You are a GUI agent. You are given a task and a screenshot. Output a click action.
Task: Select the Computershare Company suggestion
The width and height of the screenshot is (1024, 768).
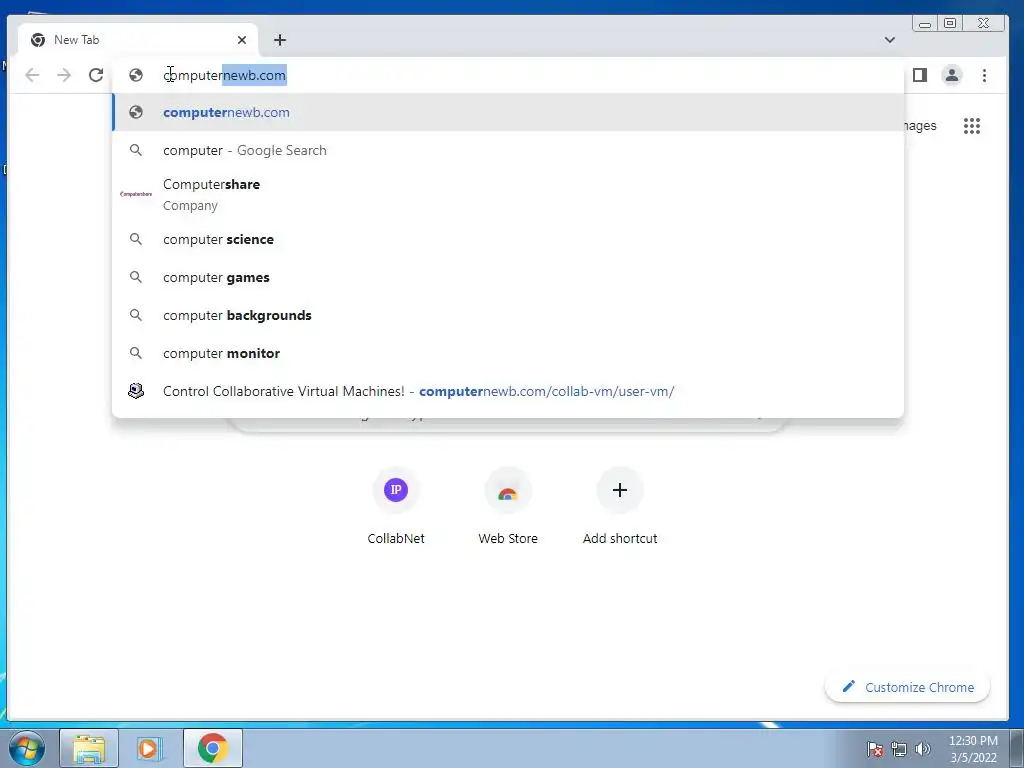[508, 195]
